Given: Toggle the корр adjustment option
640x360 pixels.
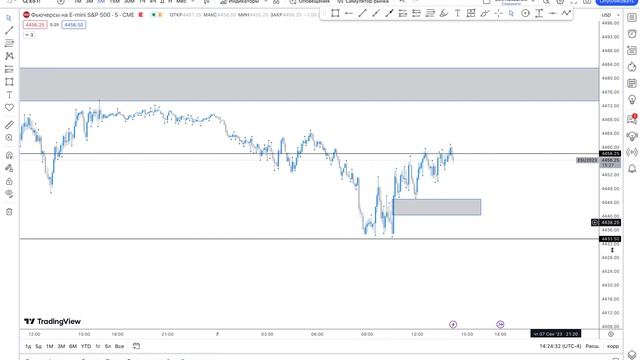Looking at the screenshot, I should point(613,346).
